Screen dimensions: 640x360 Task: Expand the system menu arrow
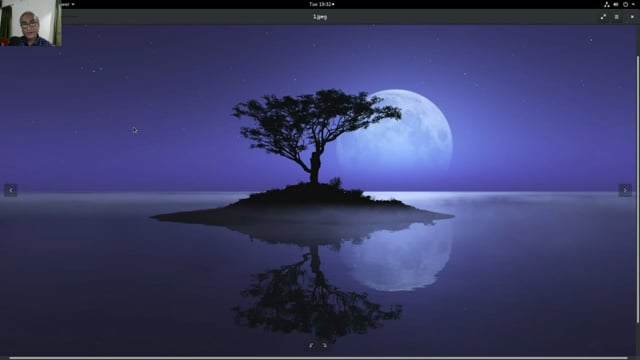[x=633, y=4]
